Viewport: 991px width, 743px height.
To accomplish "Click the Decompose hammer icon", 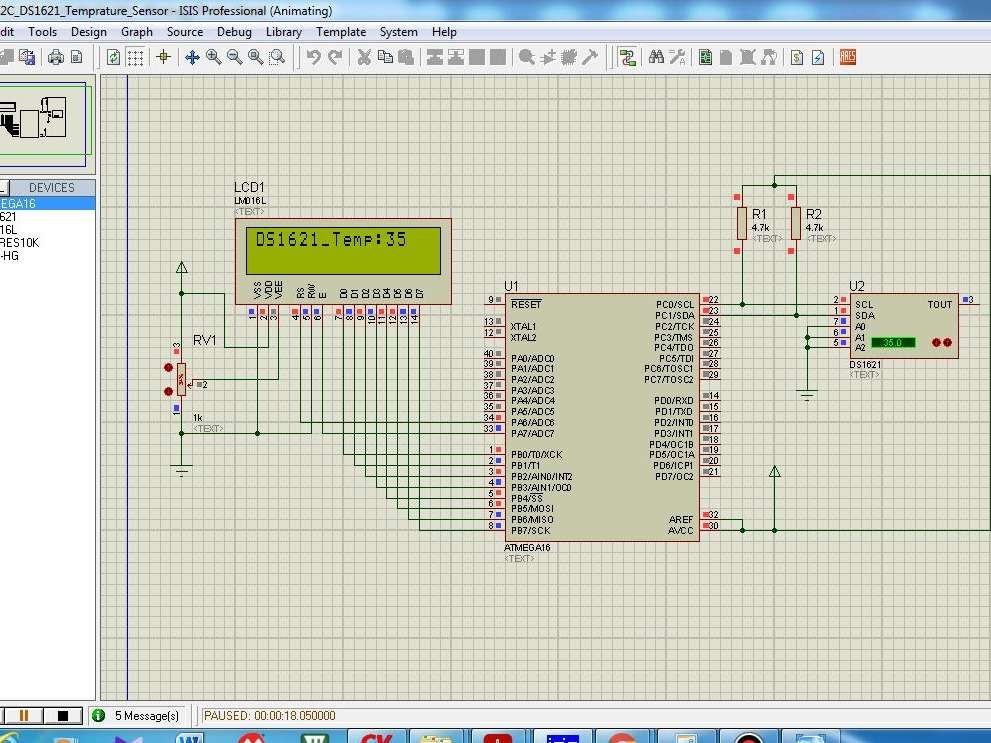I will (590, 57).
